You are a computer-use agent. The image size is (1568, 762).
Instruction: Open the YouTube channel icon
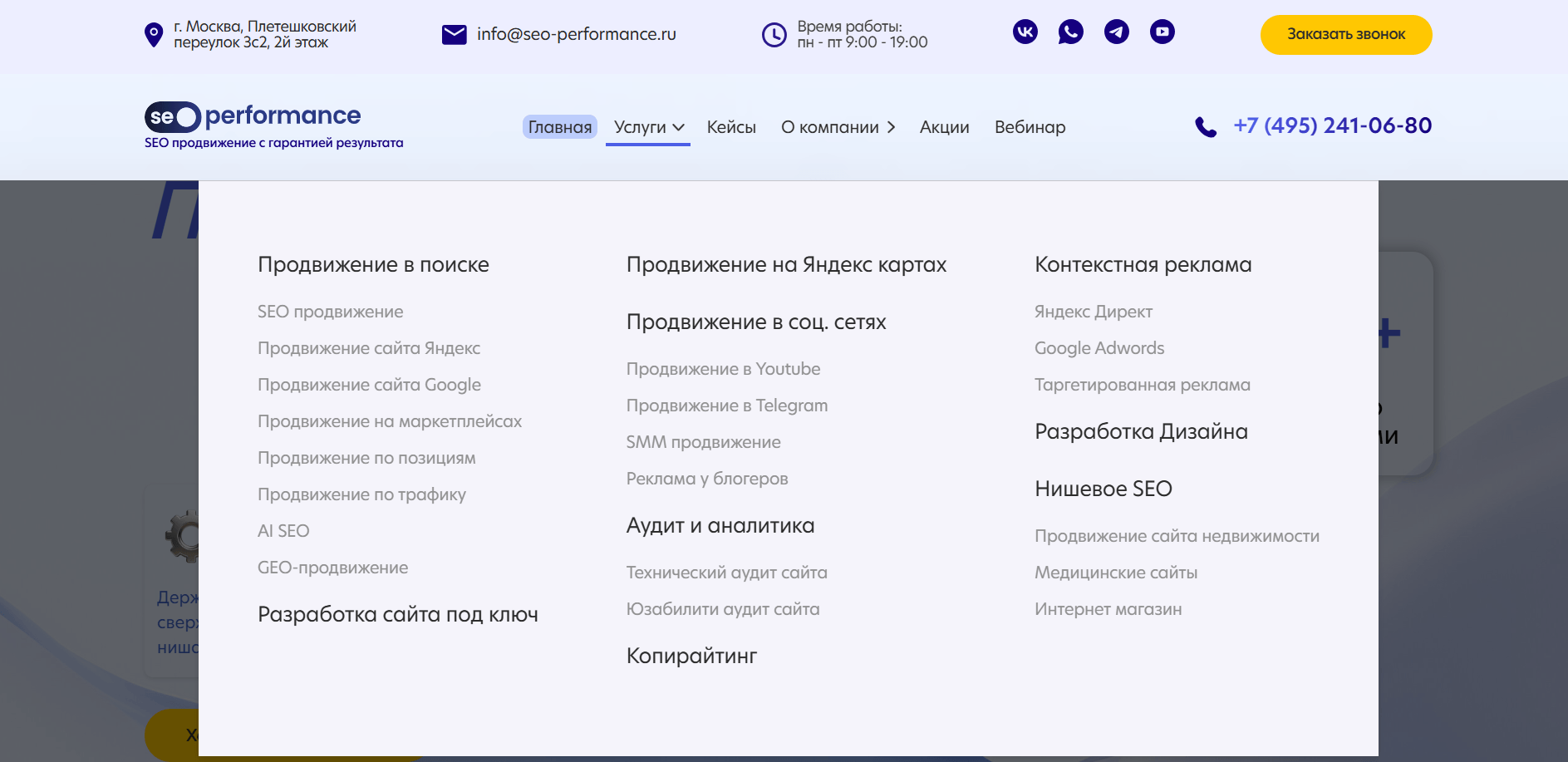(x=1162, y=32)
